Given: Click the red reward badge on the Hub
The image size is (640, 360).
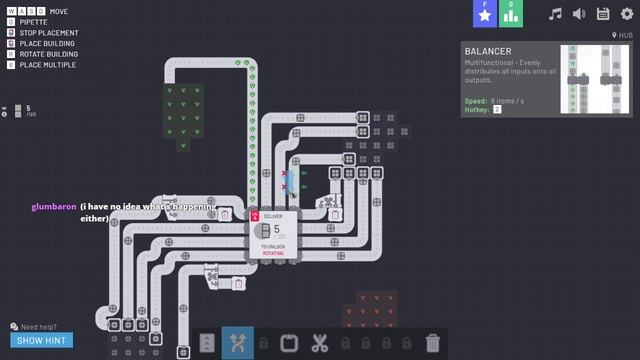Looking at the screenshot, I should click(x=255, y=216).
